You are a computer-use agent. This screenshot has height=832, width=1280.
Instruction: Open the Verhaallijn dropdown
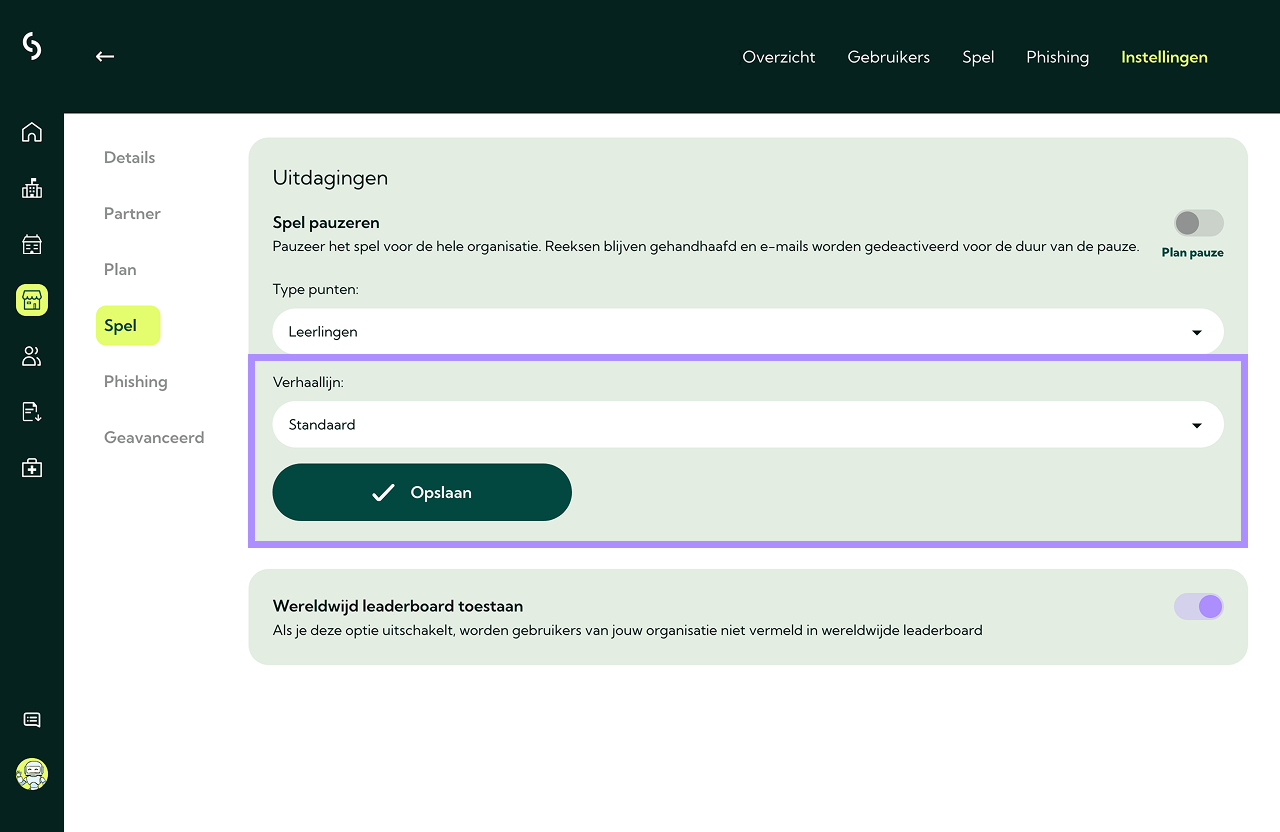tap(748, 425)
